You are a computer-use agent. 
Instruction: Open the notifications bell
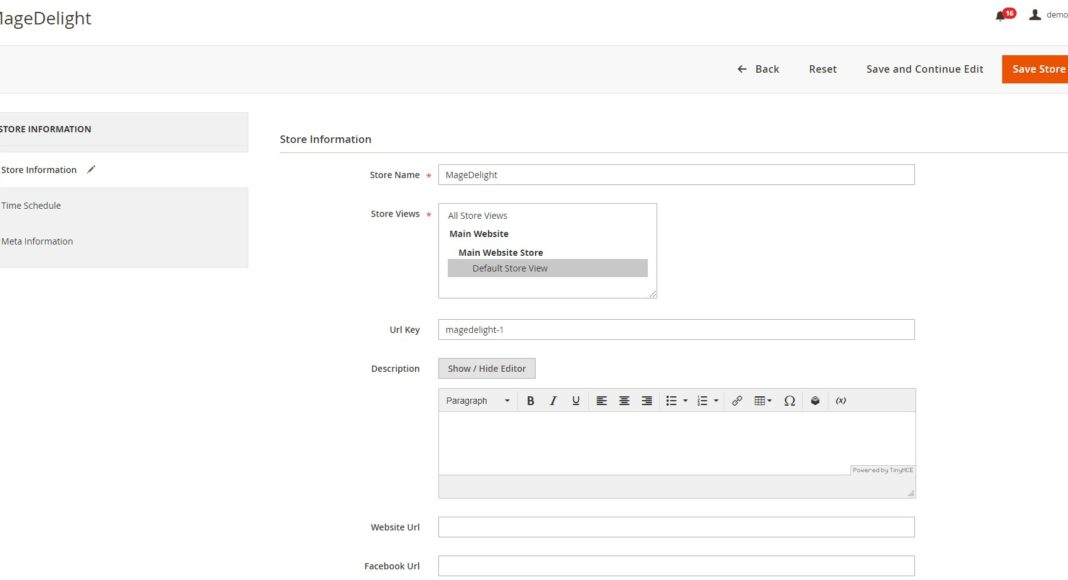(x=1003, y=15)
